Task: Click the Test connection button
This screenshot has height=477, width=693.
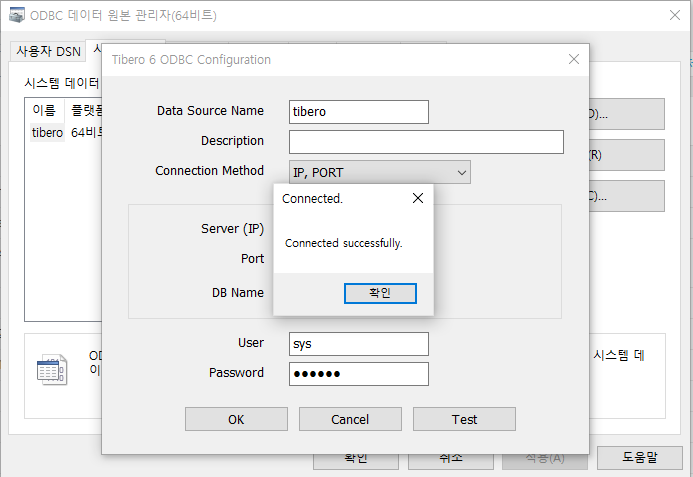Action: click(464, 419)
